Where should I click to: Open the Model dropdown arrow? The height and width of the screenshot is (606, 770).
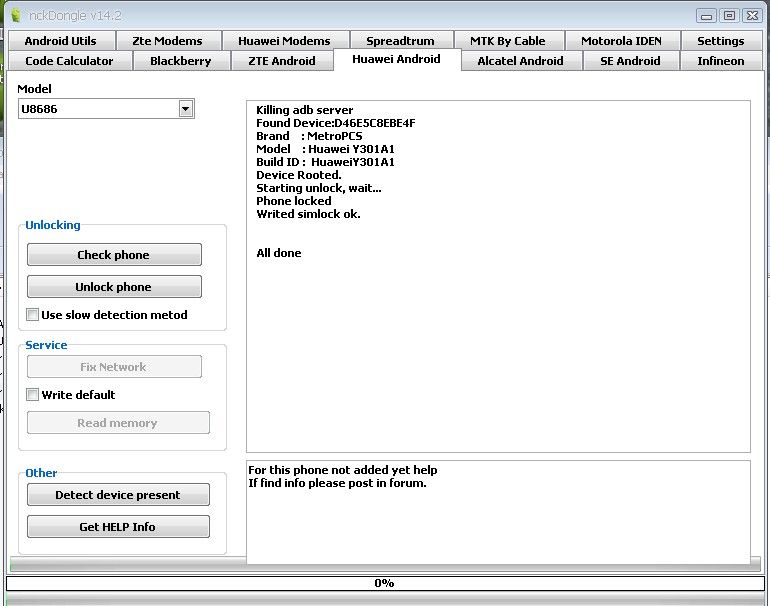[x=186, y=109]
